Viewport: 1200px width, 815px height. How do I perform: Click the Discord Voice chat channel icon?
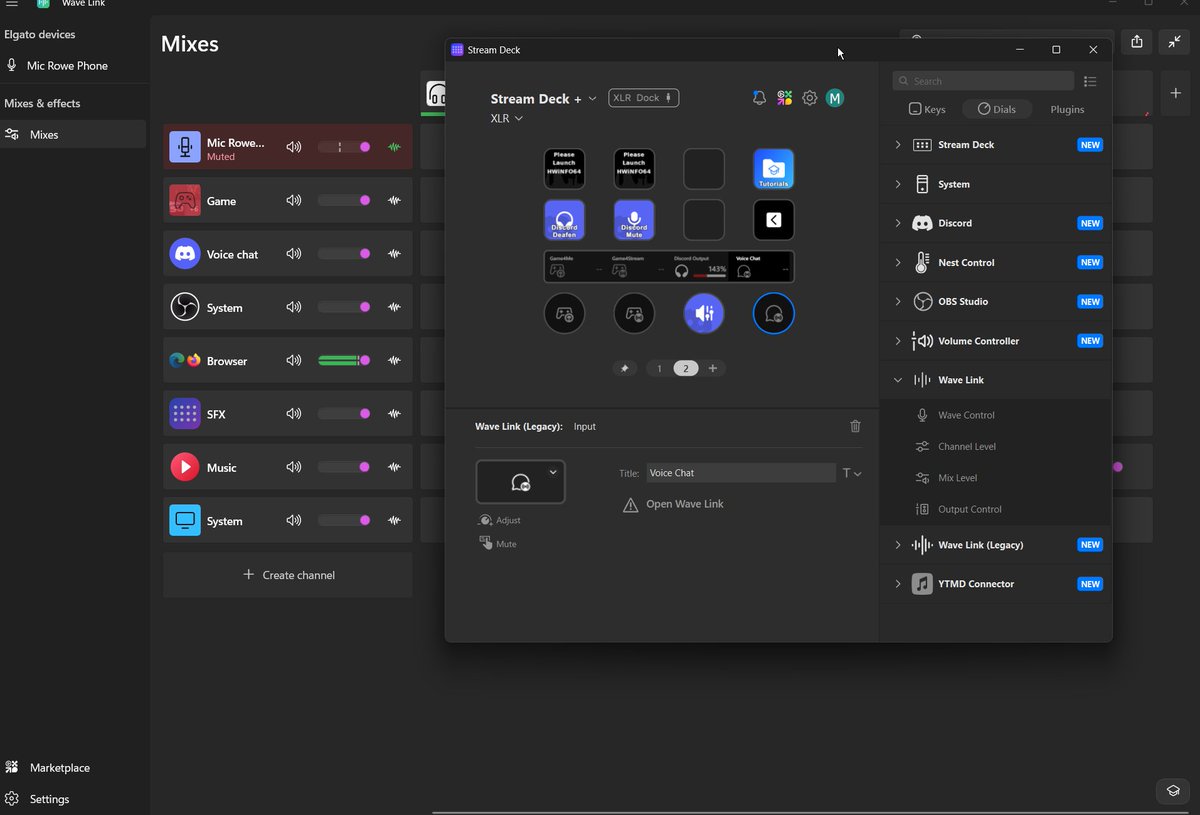coord(185,254)
